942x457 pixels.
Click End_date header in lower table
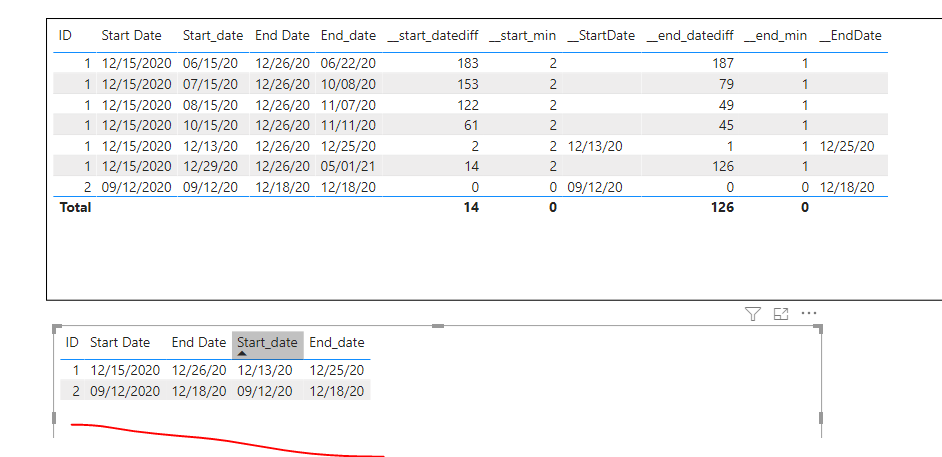click(x=336, y=342)
